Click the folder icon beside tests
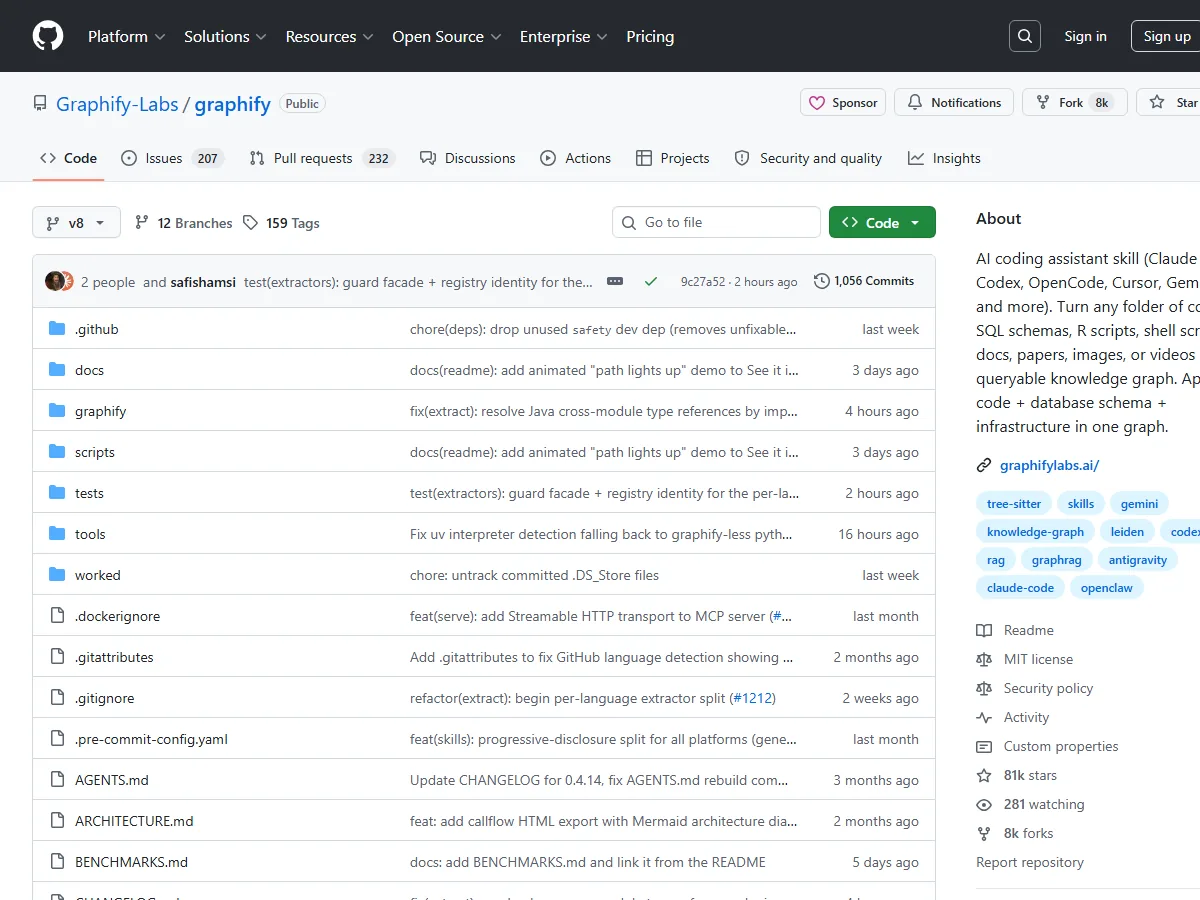The height and width of the screenshot is (900, 1200). pyautogui.click(x=57, y=493)
